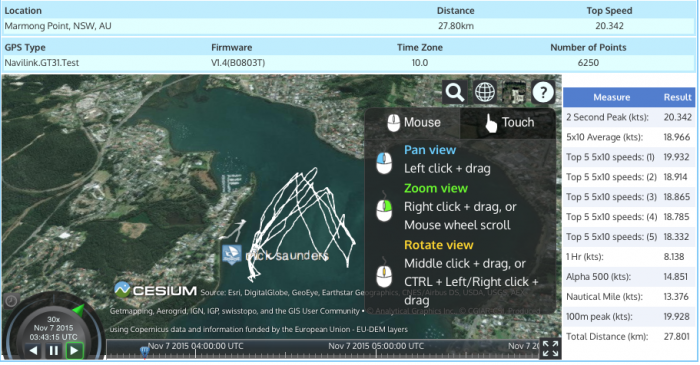Switch scene mode using globe icon
This screenshot has width=700, height=365.
[485, 92]
